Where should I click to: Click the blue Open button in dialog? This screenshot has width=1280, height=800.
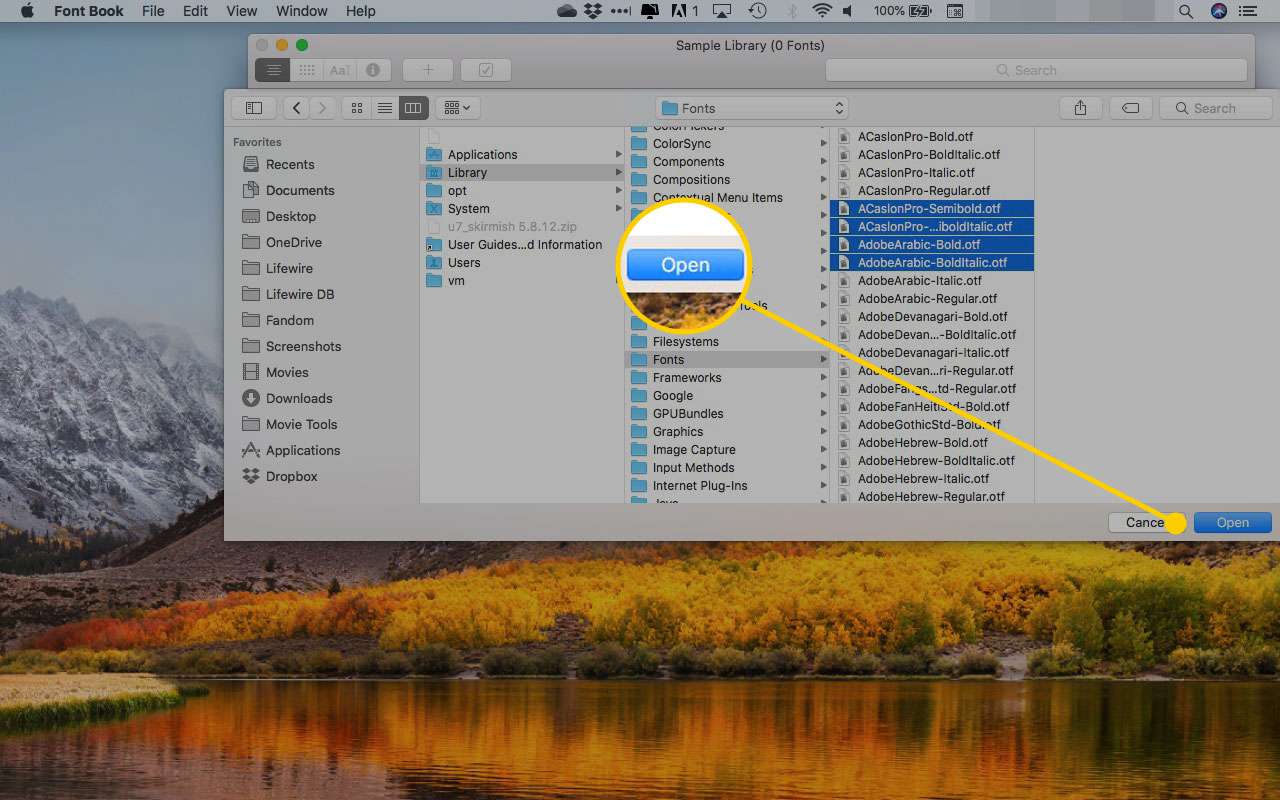click(1233, 522)
